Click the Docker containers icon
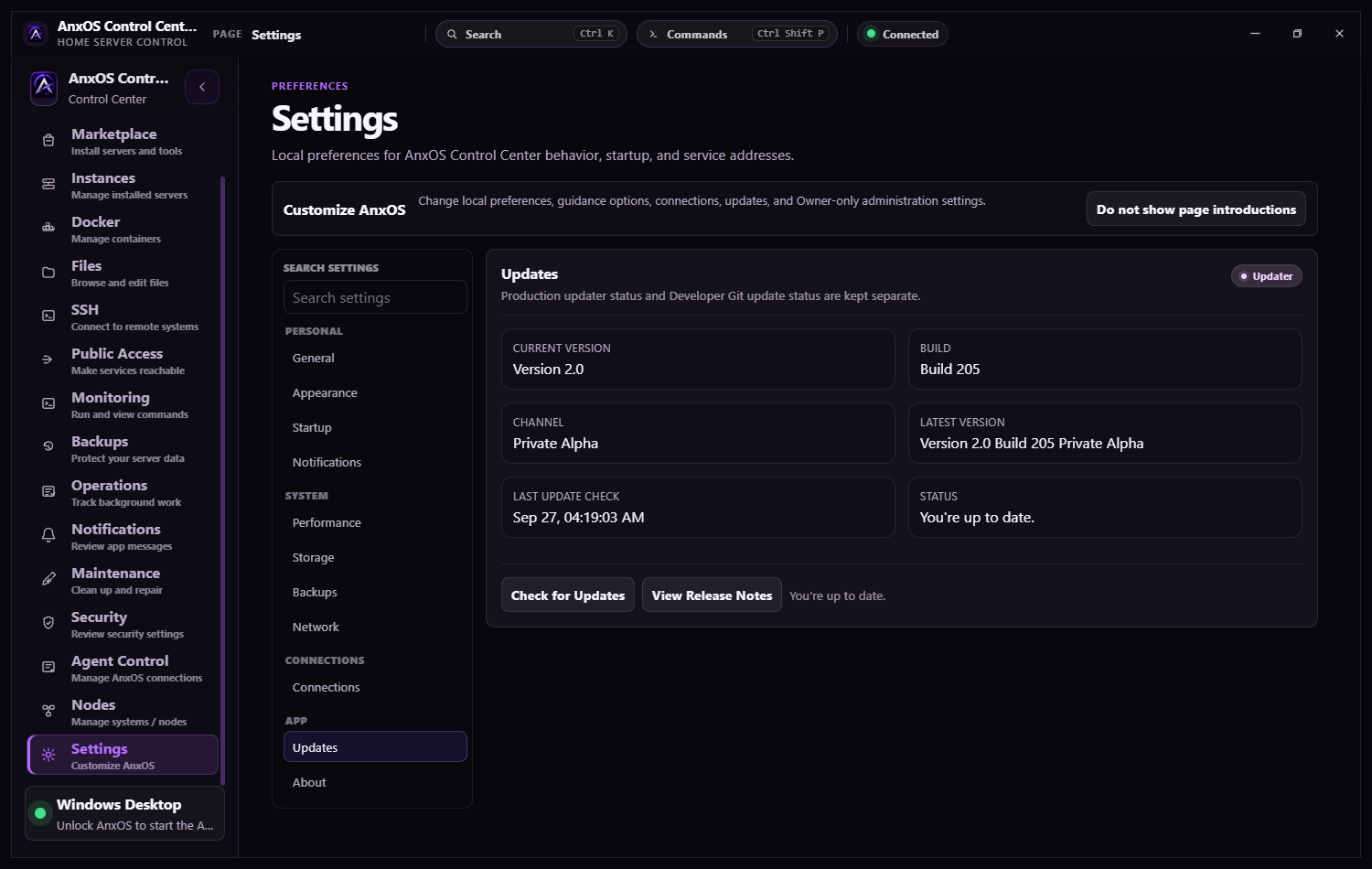 48,229
